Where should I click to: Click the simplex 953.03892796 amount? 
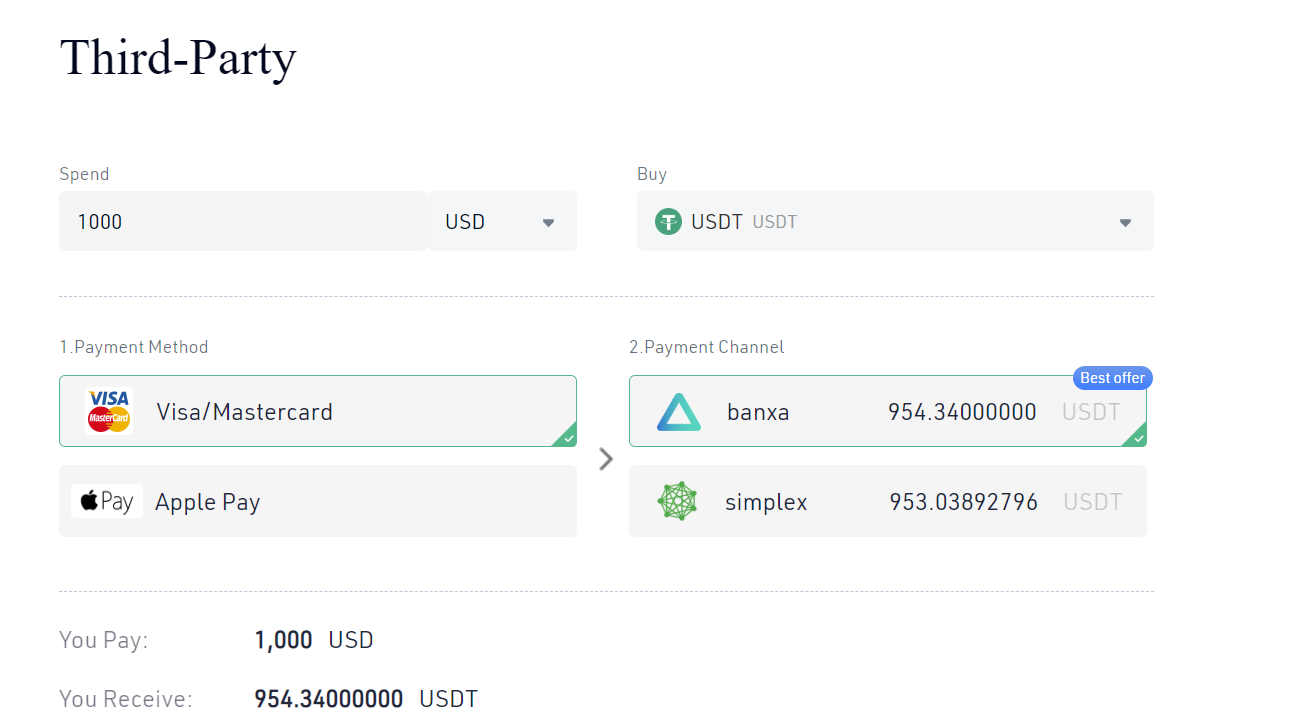coord(963,502)
